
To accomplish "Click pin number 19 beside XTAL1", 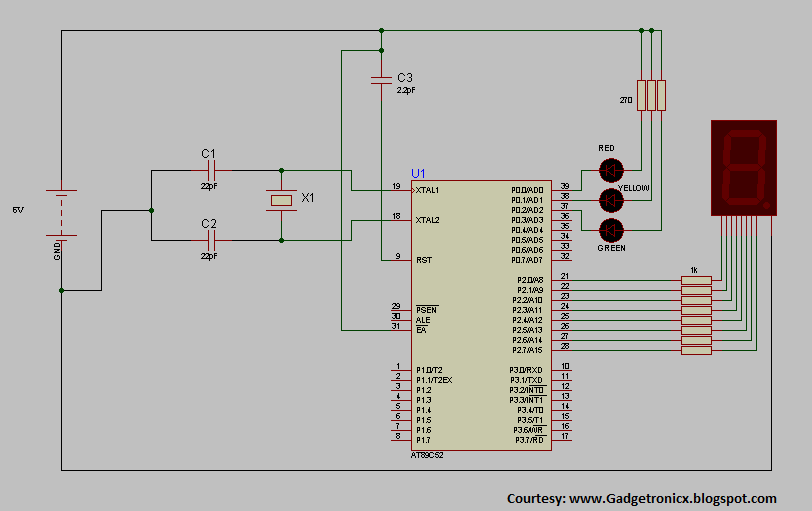I will coord(396,186).
